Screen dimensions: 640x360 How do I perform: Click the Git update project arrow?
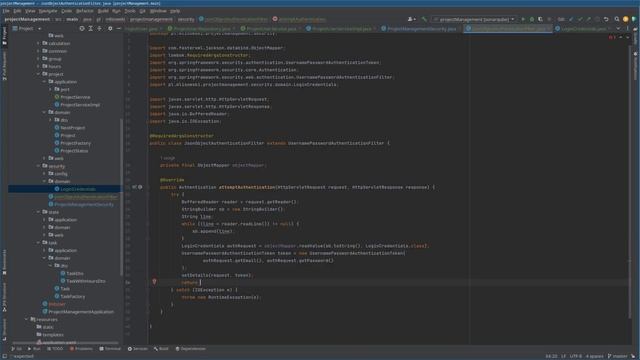571,19
